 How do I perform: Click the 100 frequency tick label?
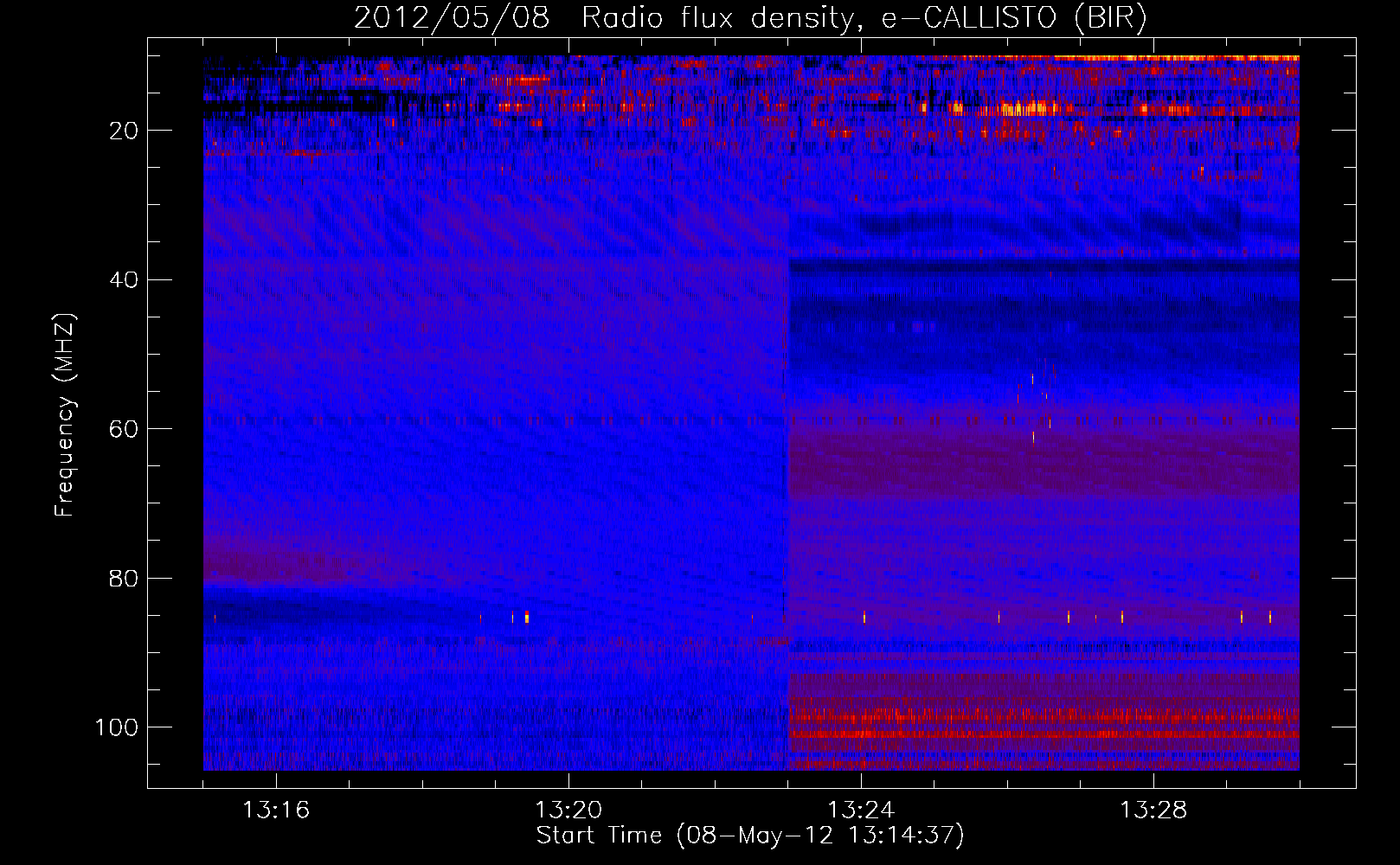pos(117,727)
